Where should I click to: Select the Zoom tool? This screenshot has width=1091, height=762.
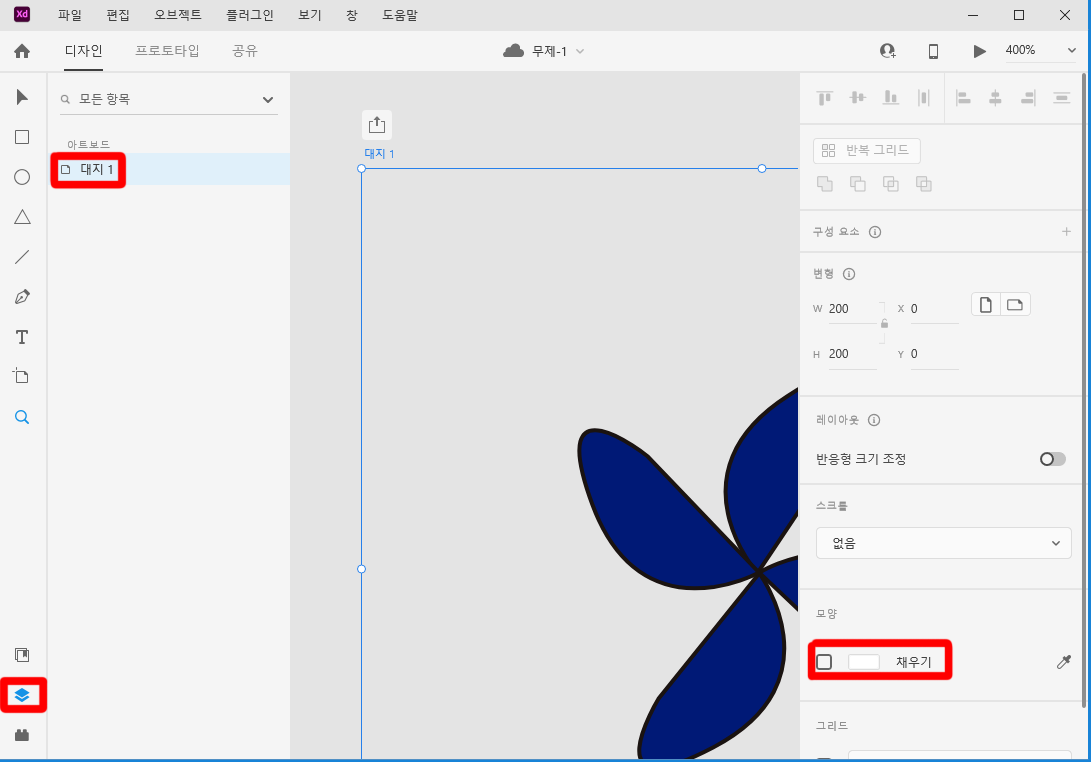(21, 417)
